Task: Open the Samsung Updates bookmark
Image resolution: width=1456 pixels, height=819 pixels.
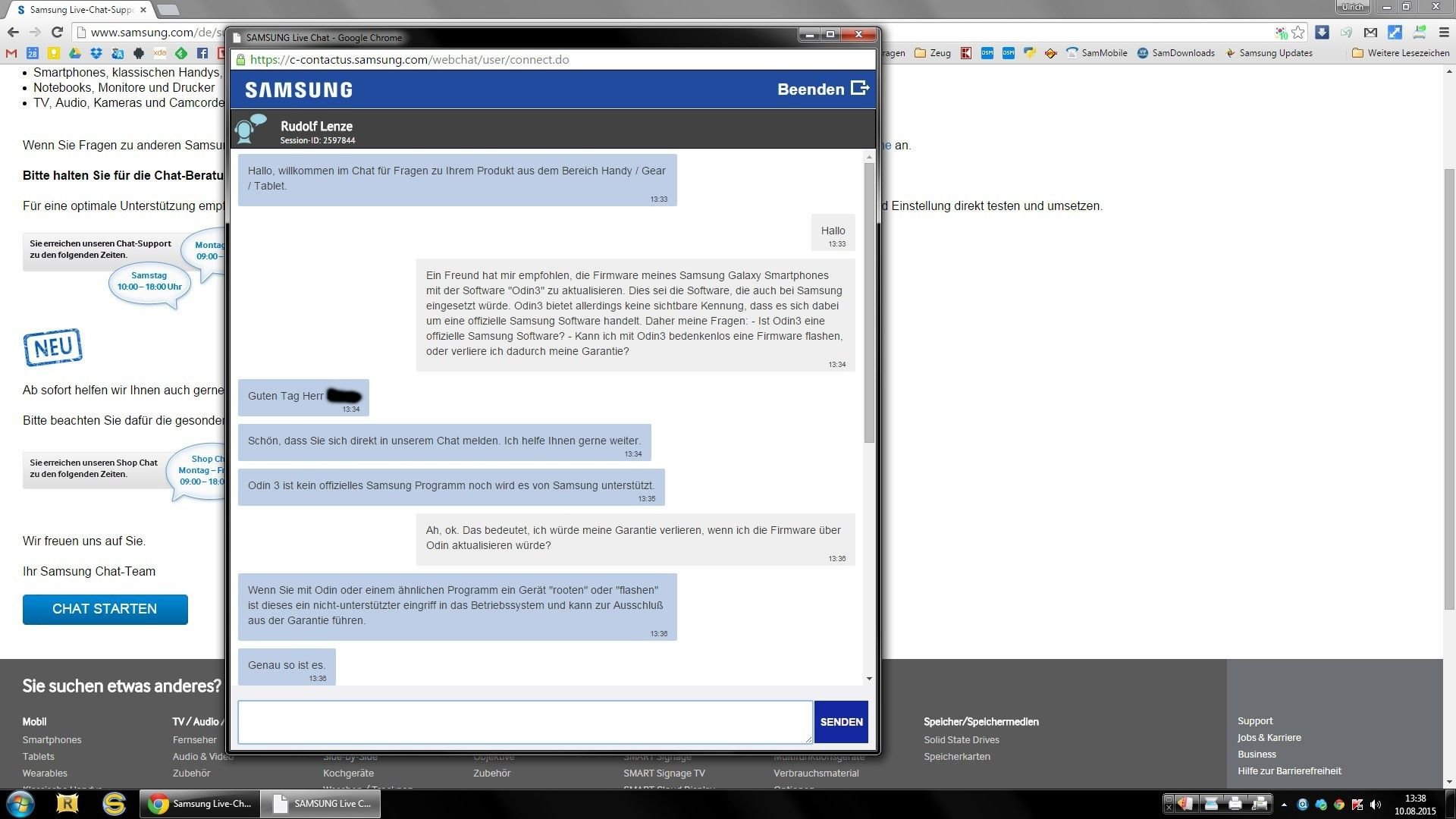Action: pyautogui.click(x=1269, y=53)
